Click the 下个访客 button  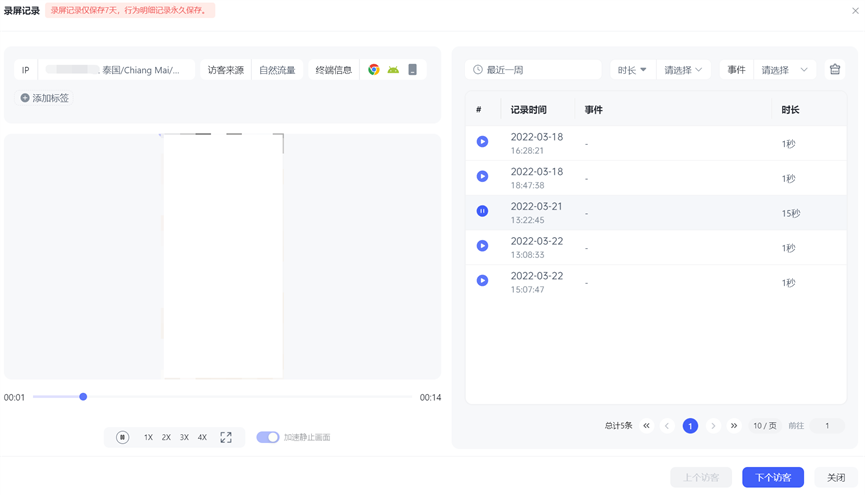(x=773, y=477)
